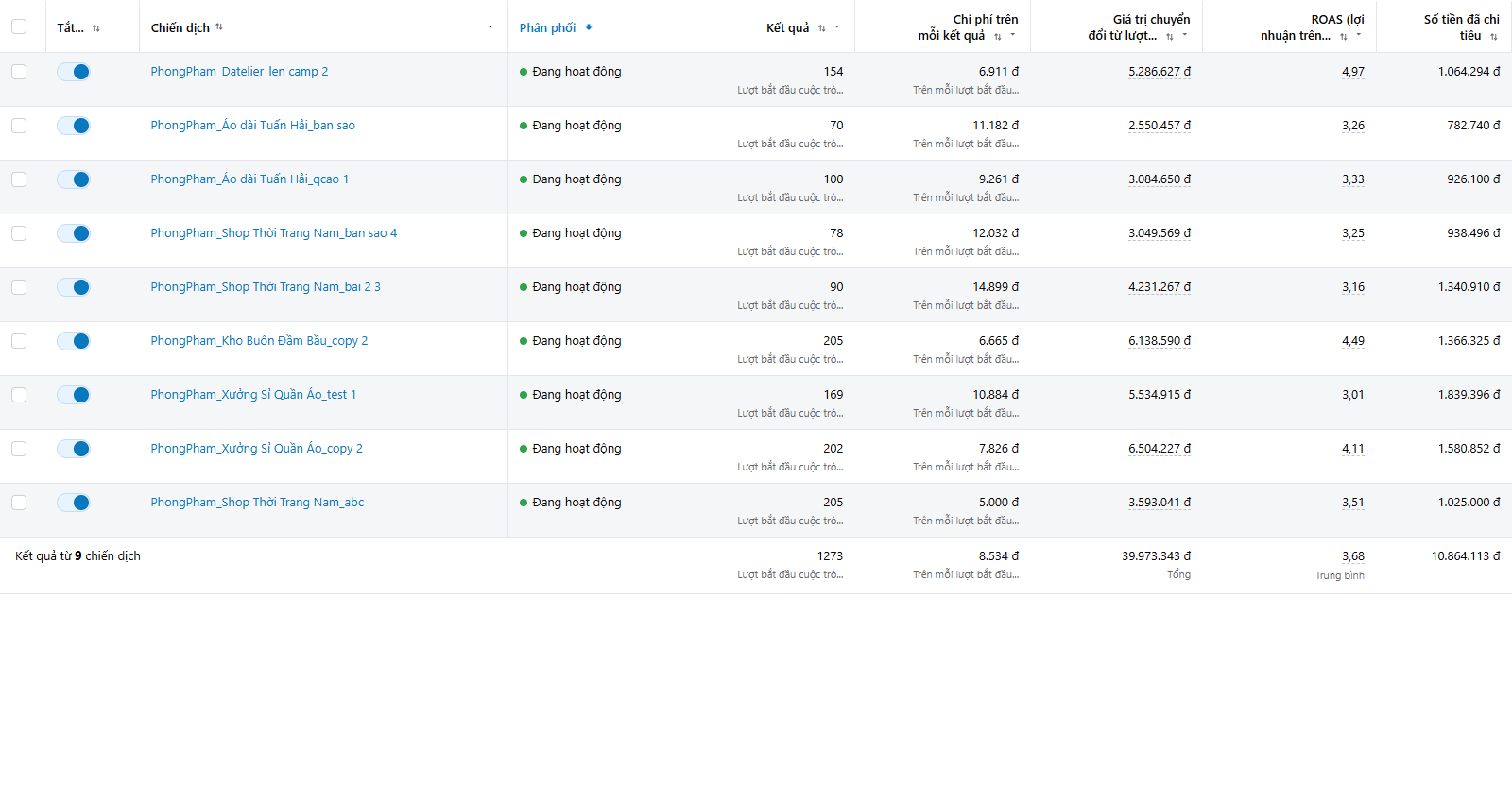Open the Kết quả column dropdown caret
Image resolution: width=1512 pixels, height=803 pixels.
837,27
